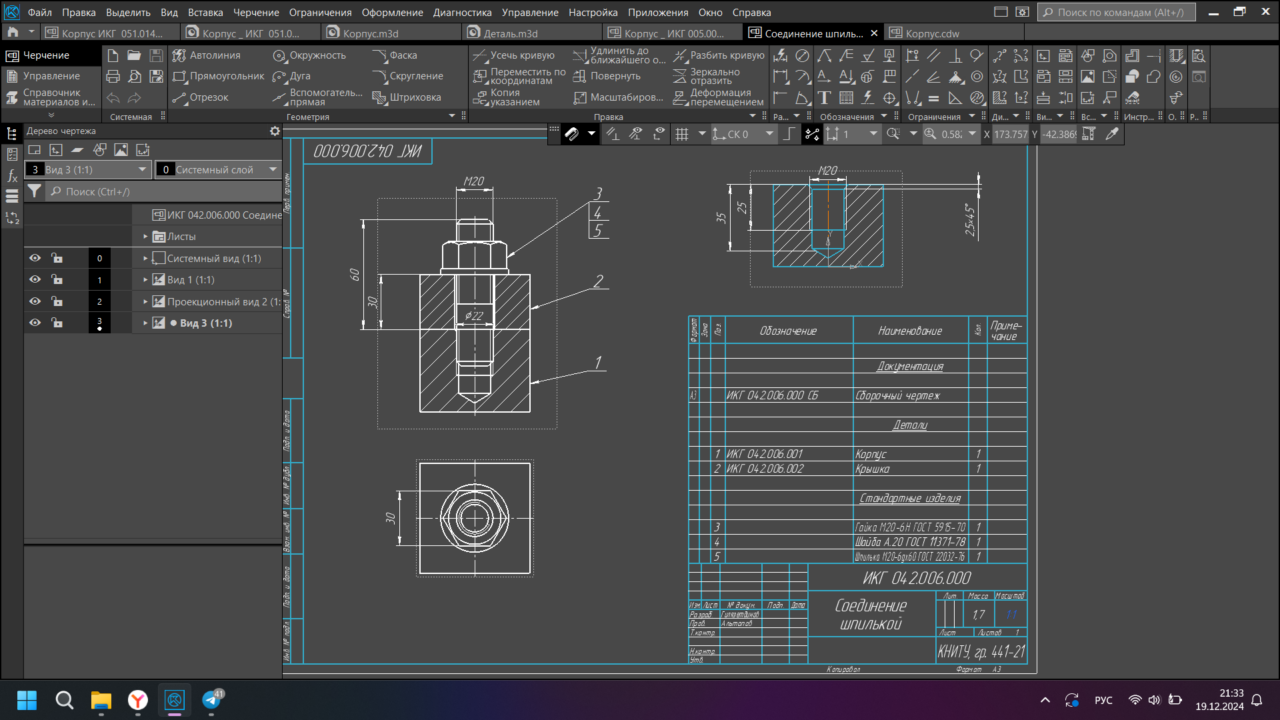
Task: Insert text with the T tool
Action: click(824, 97)
